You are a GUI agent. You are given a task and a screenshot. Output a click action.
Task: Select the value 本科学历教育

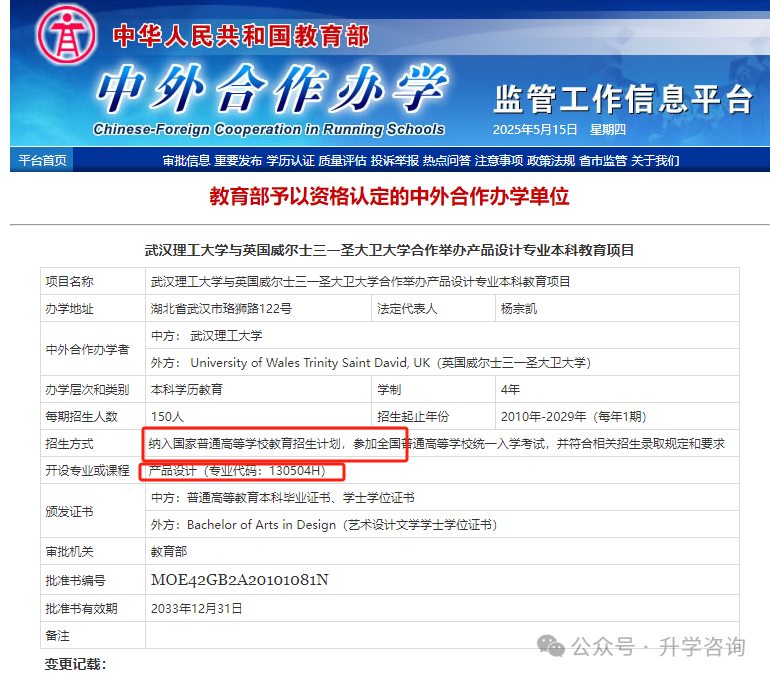click(x=187, y=390)
